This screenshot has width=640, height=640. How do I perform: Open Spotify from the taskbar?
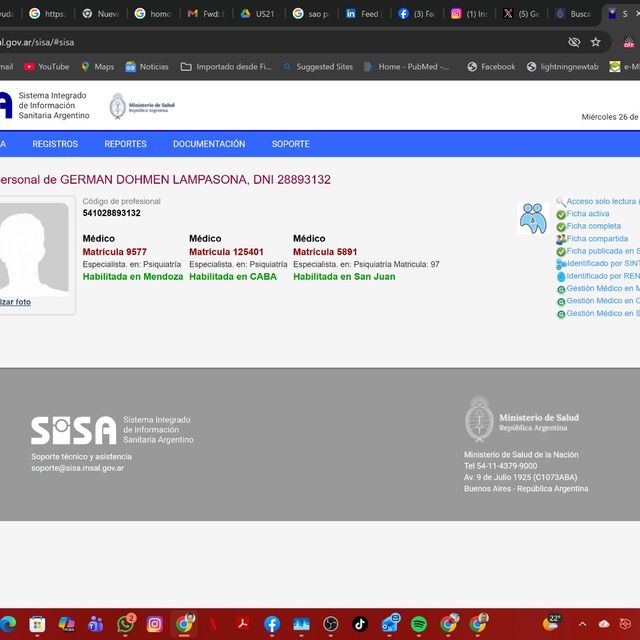pos(419,624)
